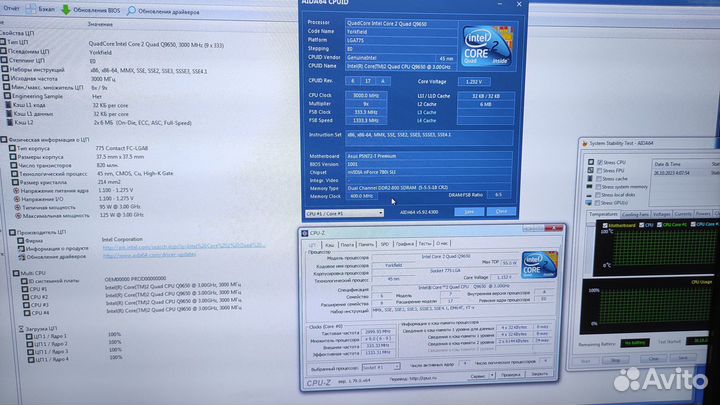The width and height of the screenshot is (720, 405).
Task: Click the Бэкап toolbar icon
Action: 31,9
